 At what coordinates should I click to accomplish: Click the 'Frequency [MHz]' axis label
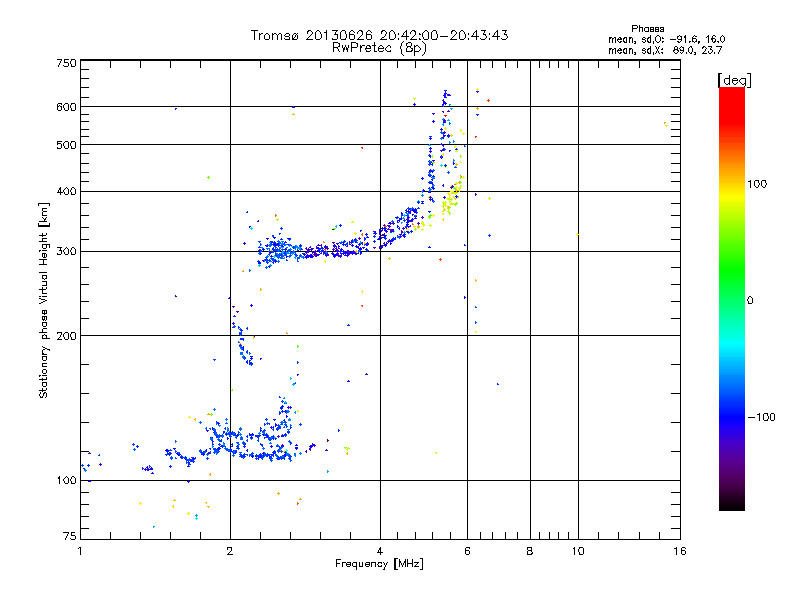pos(379,564)
